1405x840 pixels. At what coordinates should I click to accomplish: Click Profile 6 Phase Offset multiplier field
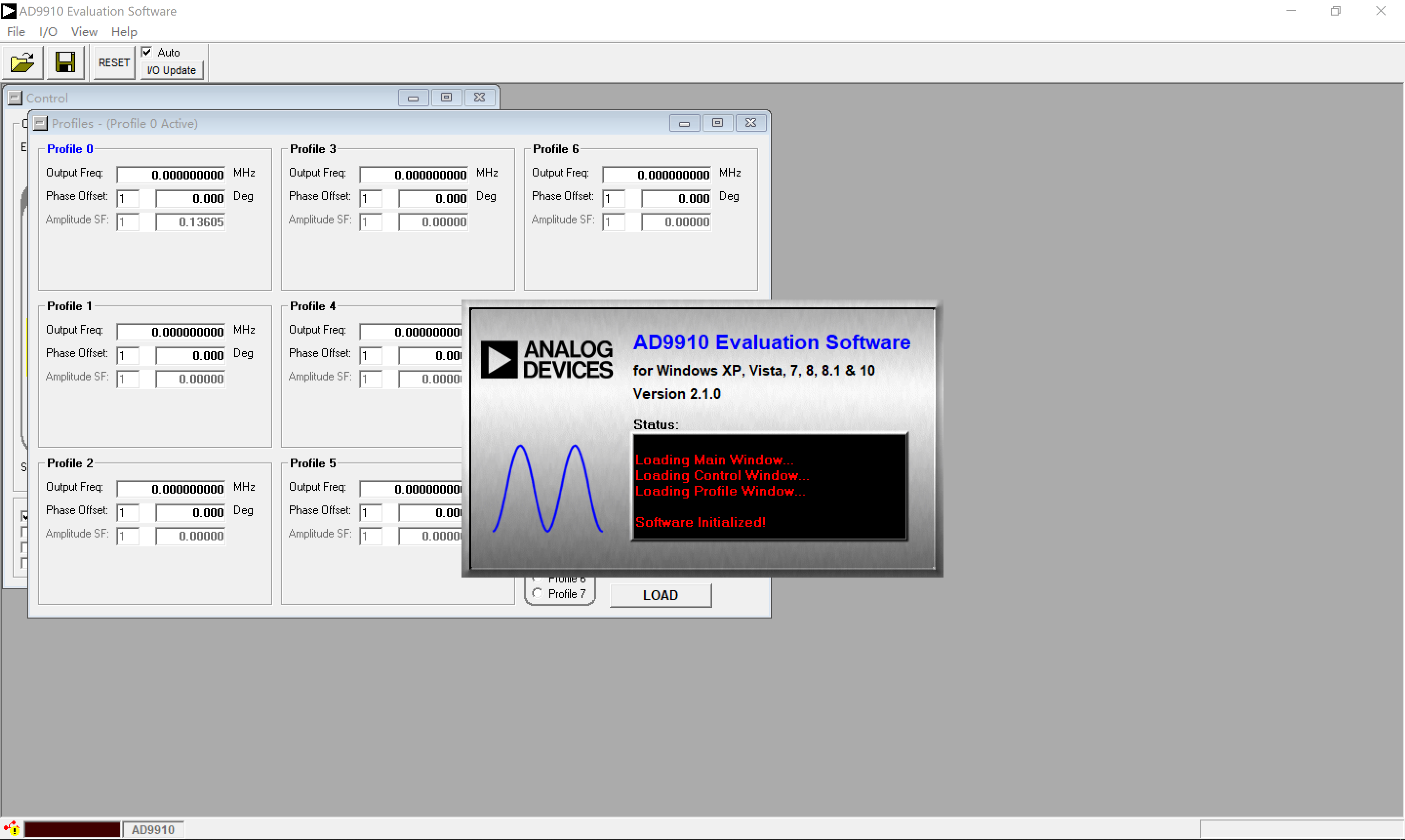coord(614,198)
